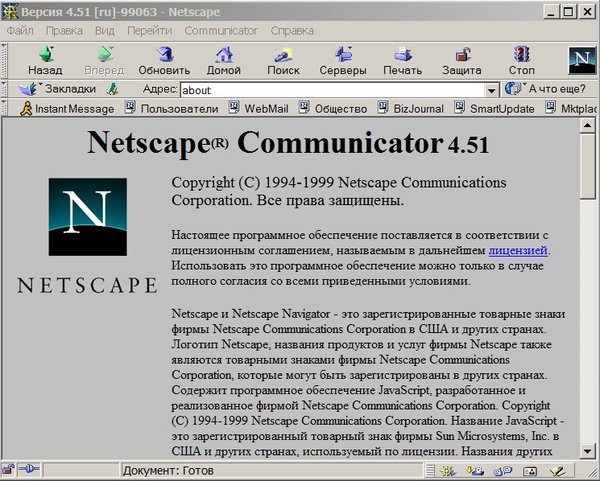Click the Netscape Communicator 4.51 heading
The image size is (600, 481).
288,143
